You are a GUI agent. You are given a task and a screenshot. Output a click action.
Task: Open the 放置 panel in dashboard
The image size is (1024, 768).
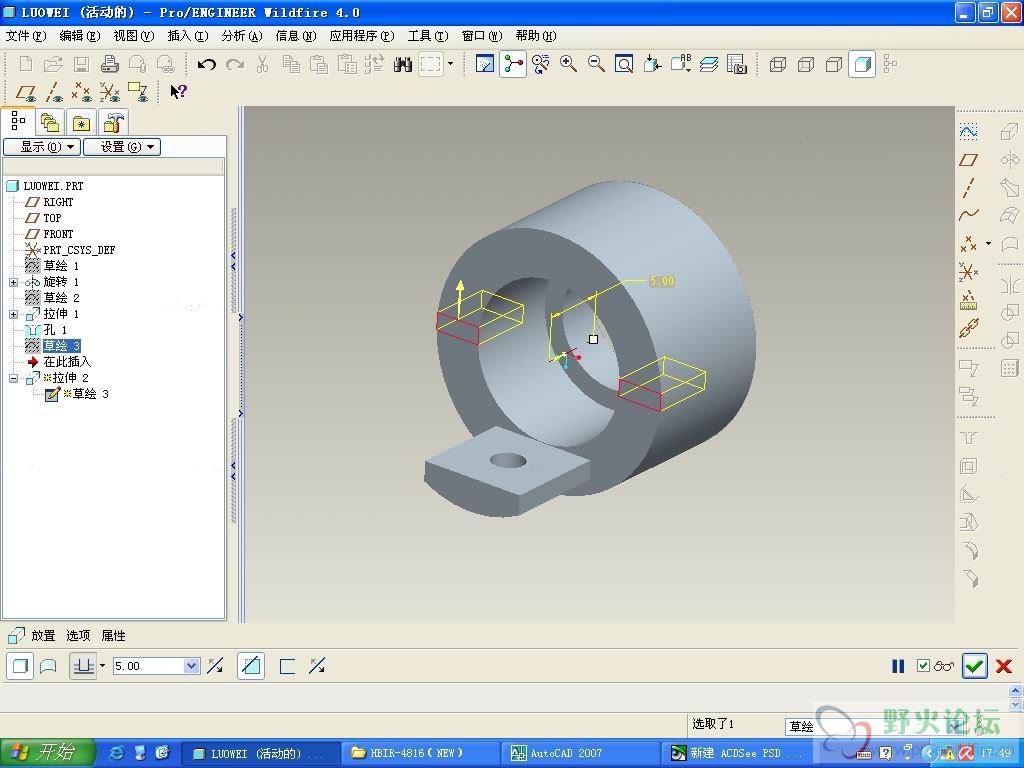coord(43,635)
